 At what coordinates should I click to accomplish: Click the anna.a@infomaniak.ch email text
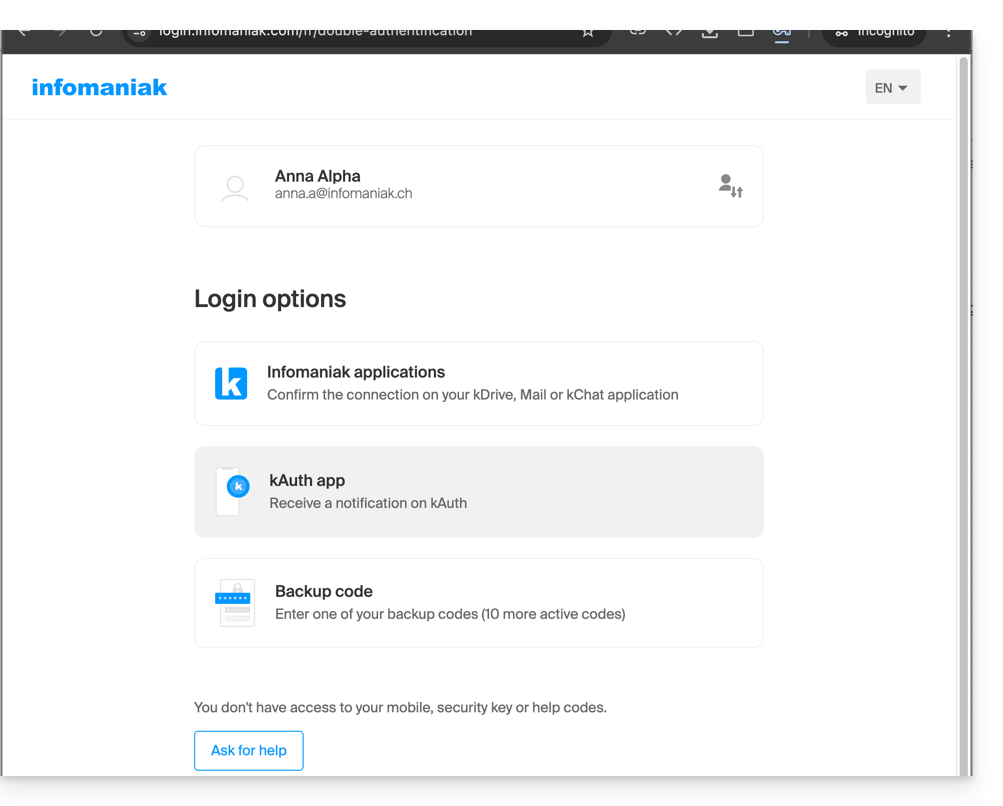[343, 194]
